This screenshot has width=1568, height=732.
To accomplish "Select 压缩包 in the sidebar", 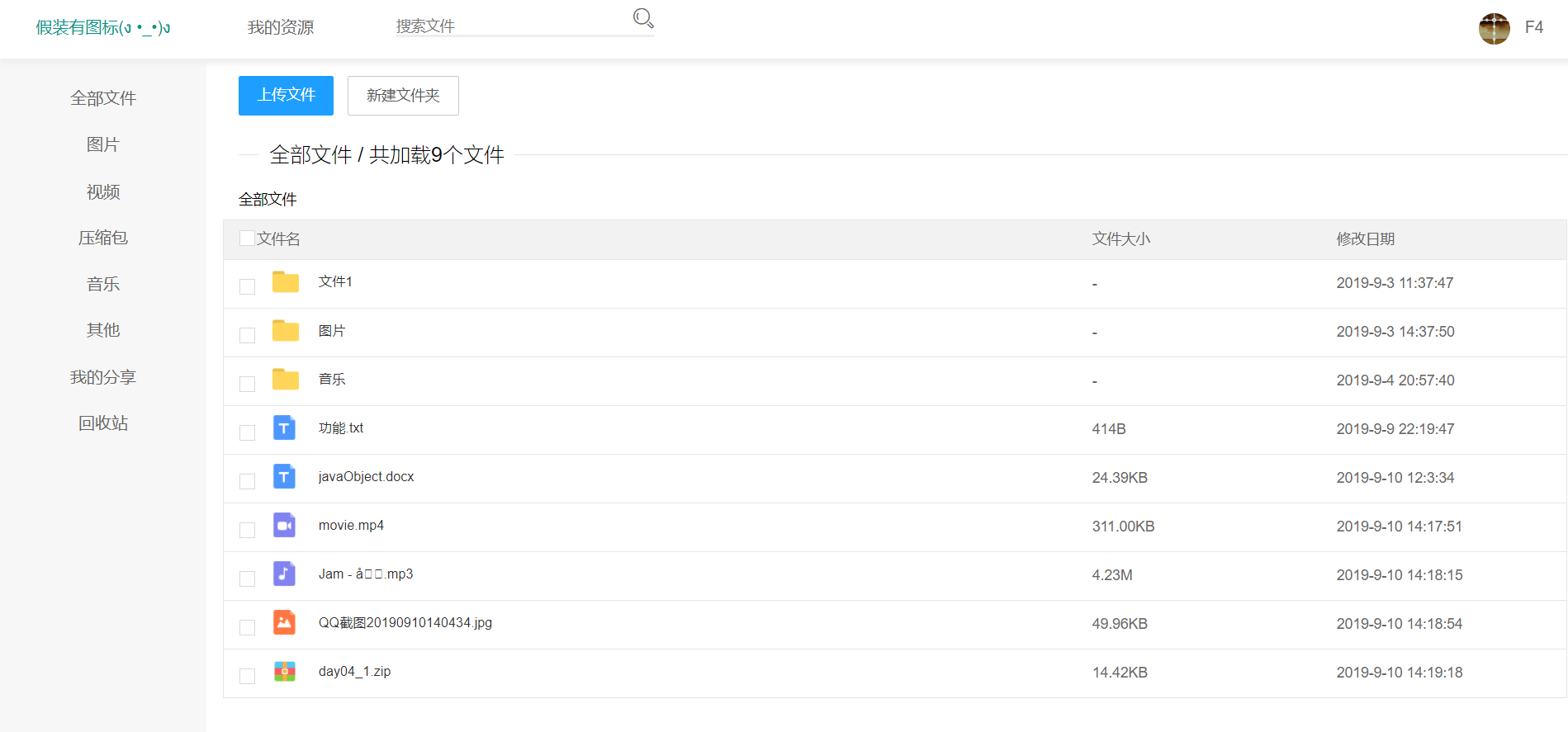I will click(103, 238).
